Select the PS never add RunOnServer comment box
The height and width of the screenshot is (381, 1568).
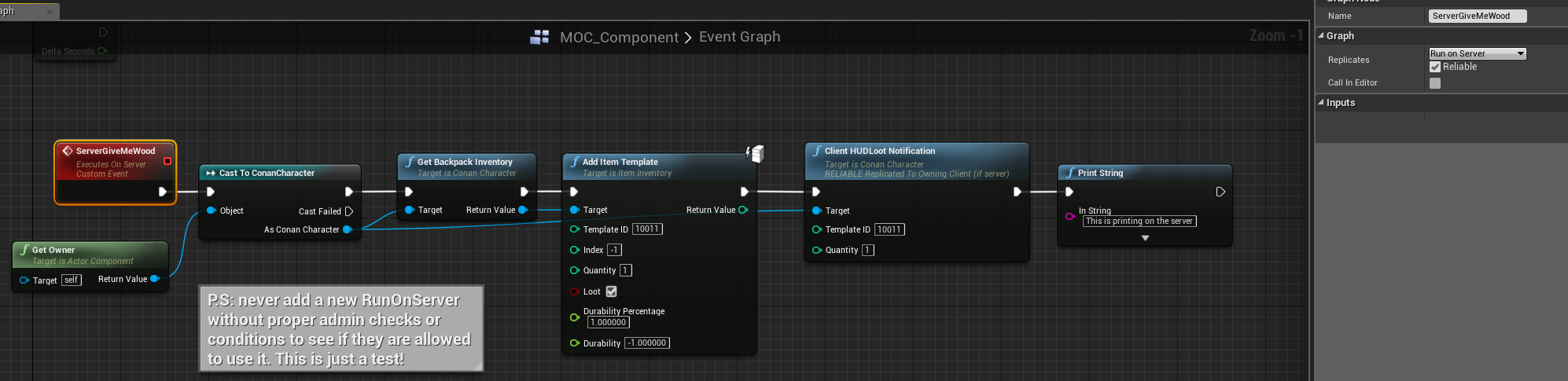pos(341,328)
